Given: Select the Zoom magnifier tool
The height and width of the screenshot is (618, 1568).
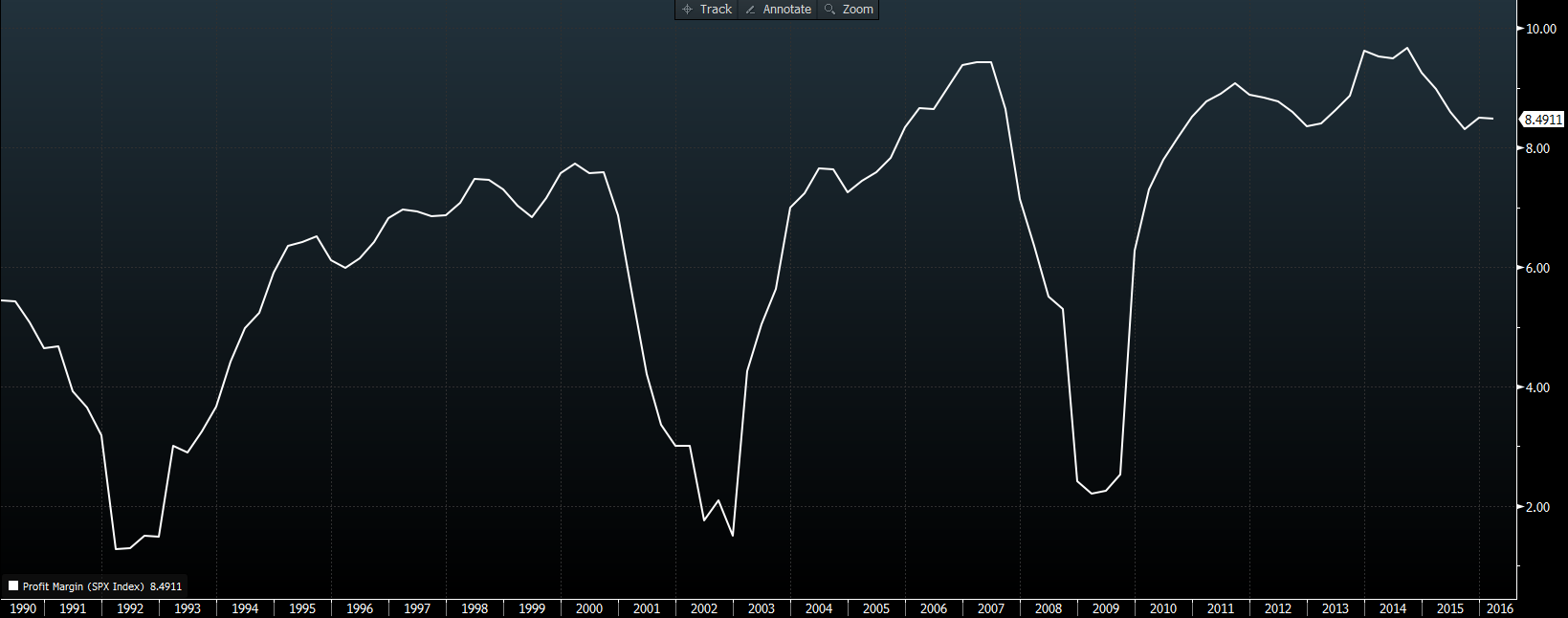Looking at the screenshot, I should [849, 10].
